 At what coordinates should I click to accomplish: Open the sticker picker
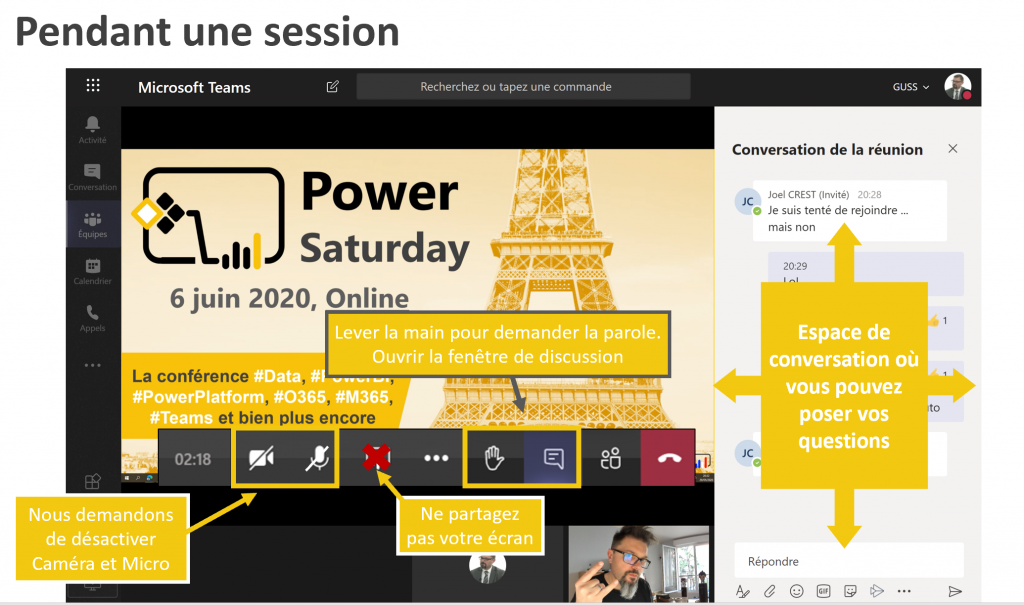click(x=850, y=591)
